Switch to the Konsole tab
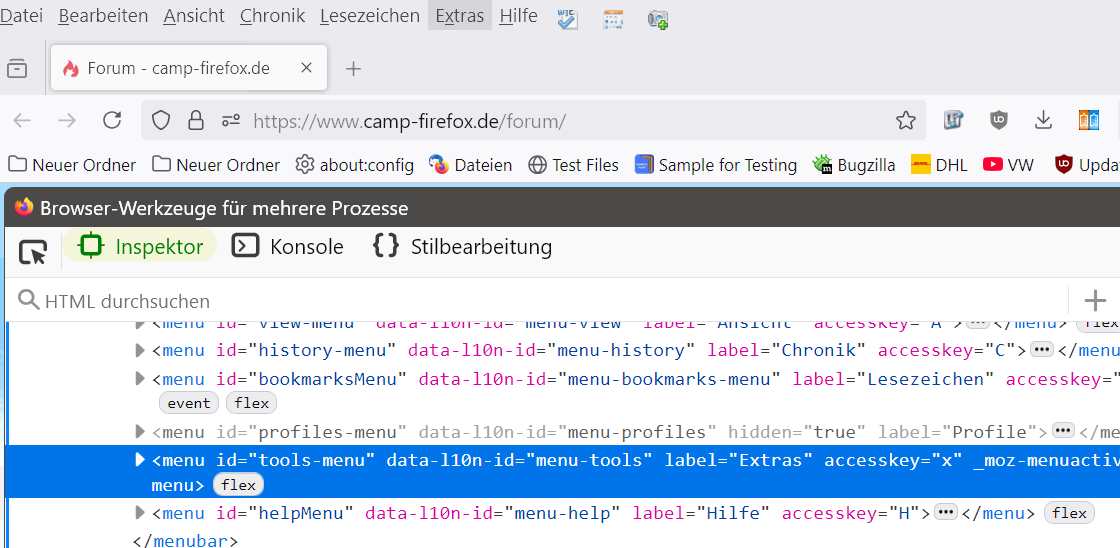1120x548 pixels. click(x=288, y=247)
